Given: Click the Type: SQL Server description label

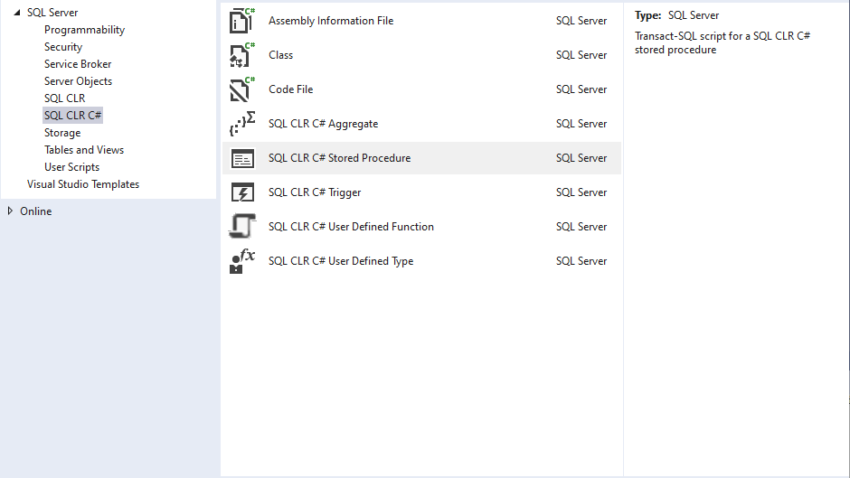Looking at the screenshot, I should pos(677,15).
